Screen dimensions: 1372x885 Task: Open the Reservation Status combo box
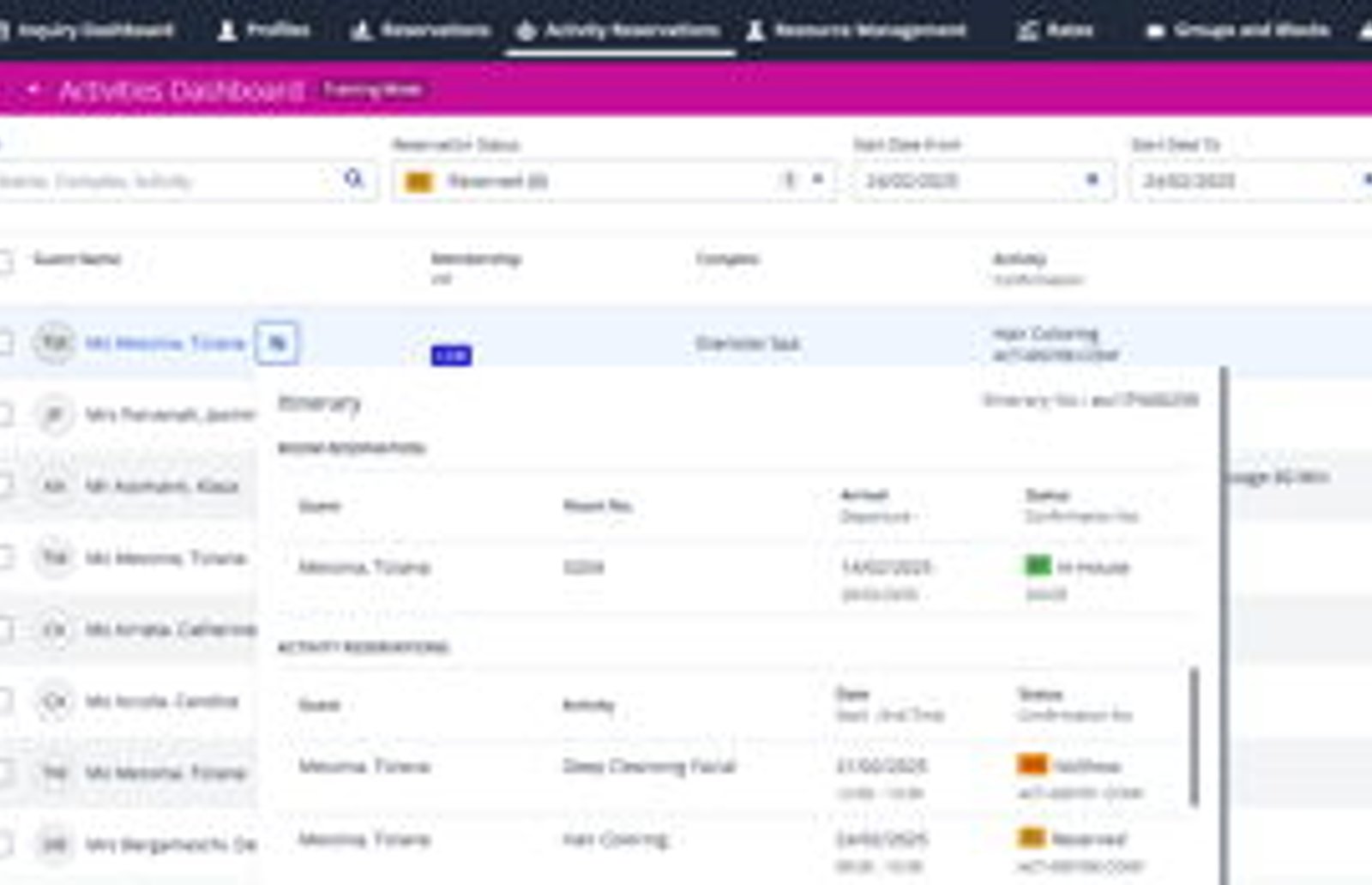(614, 181)
